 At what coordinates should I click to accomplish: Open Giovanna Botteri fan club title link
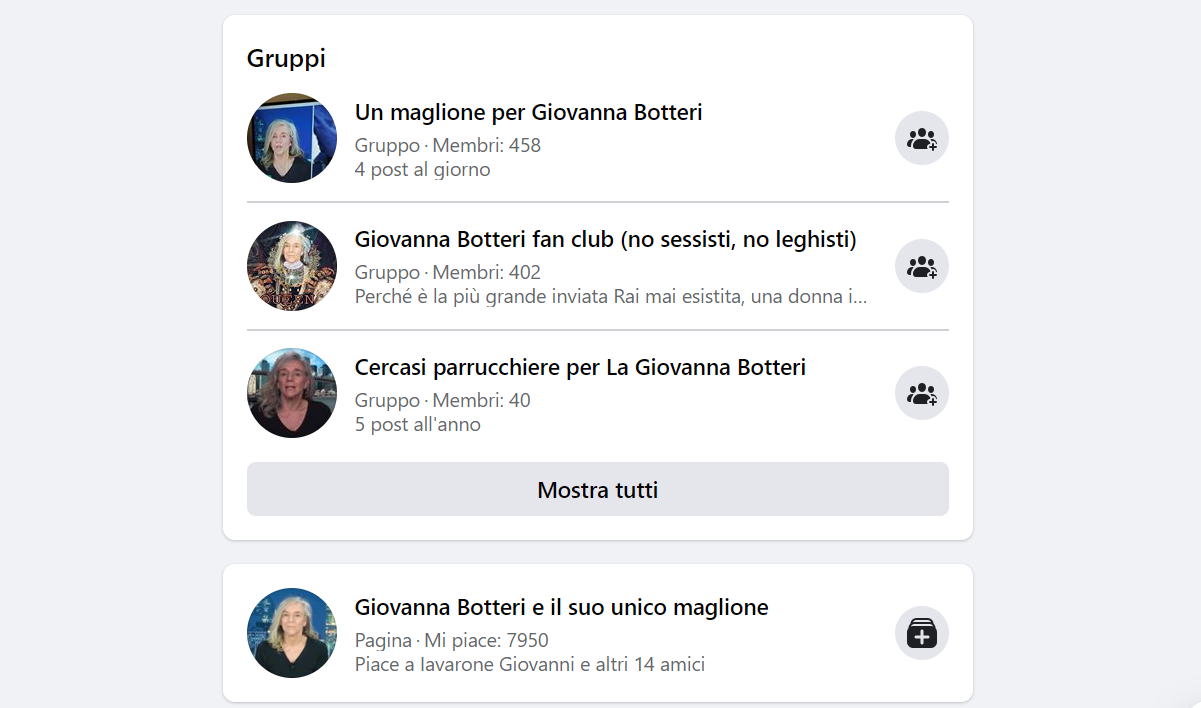point(605,240)
